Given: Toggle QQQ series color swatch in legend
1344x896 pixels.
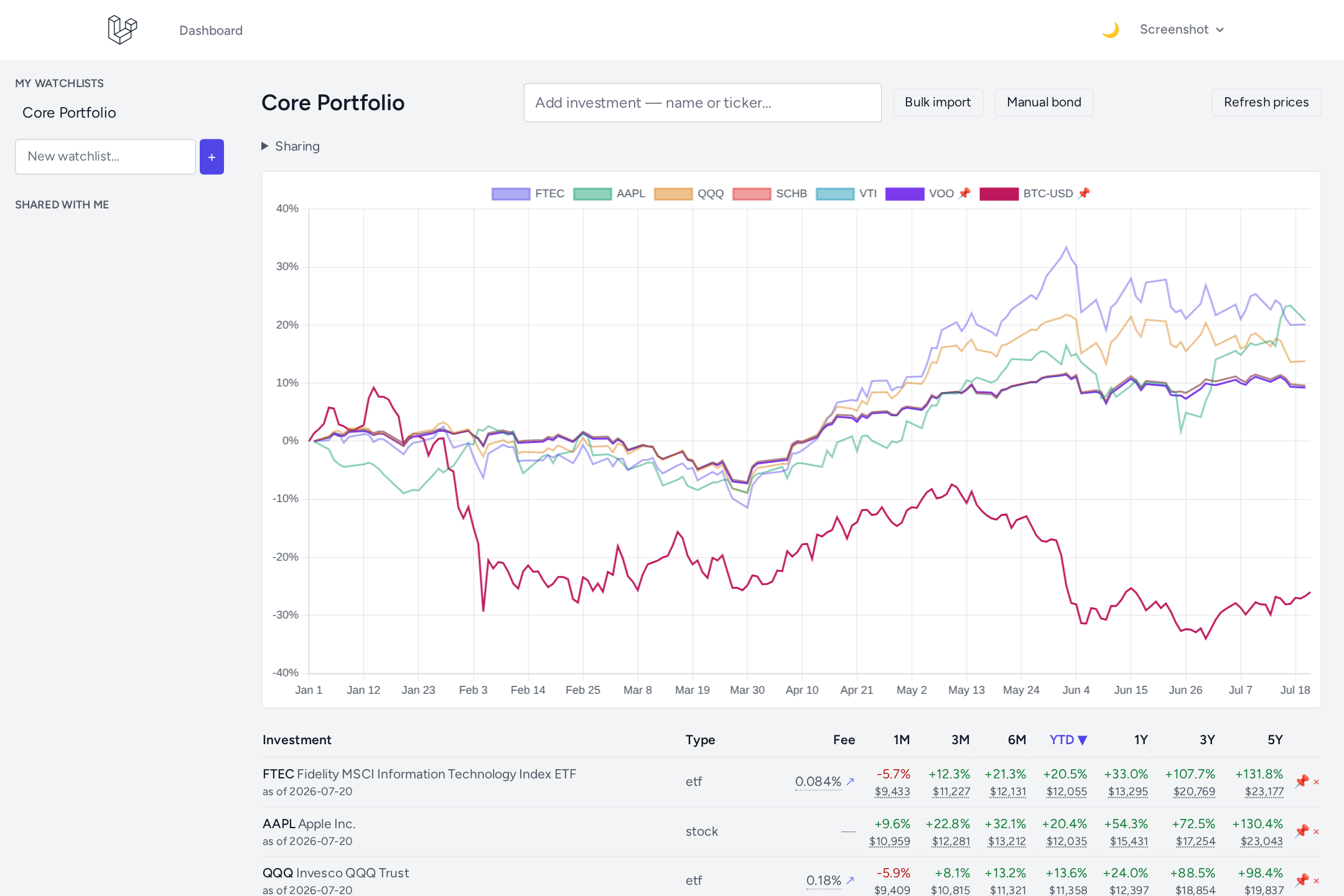Looking at the screenshot, I should tap(673, 194).
